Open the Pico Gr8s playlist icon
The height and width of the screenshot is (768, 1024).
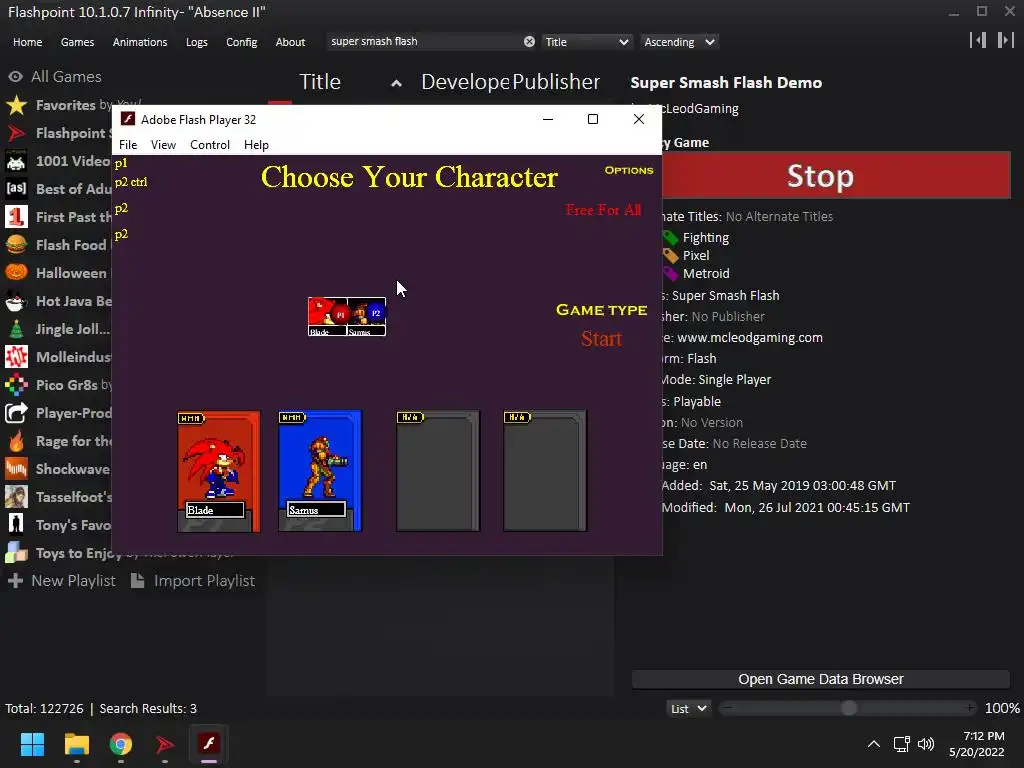pos(16,385)
